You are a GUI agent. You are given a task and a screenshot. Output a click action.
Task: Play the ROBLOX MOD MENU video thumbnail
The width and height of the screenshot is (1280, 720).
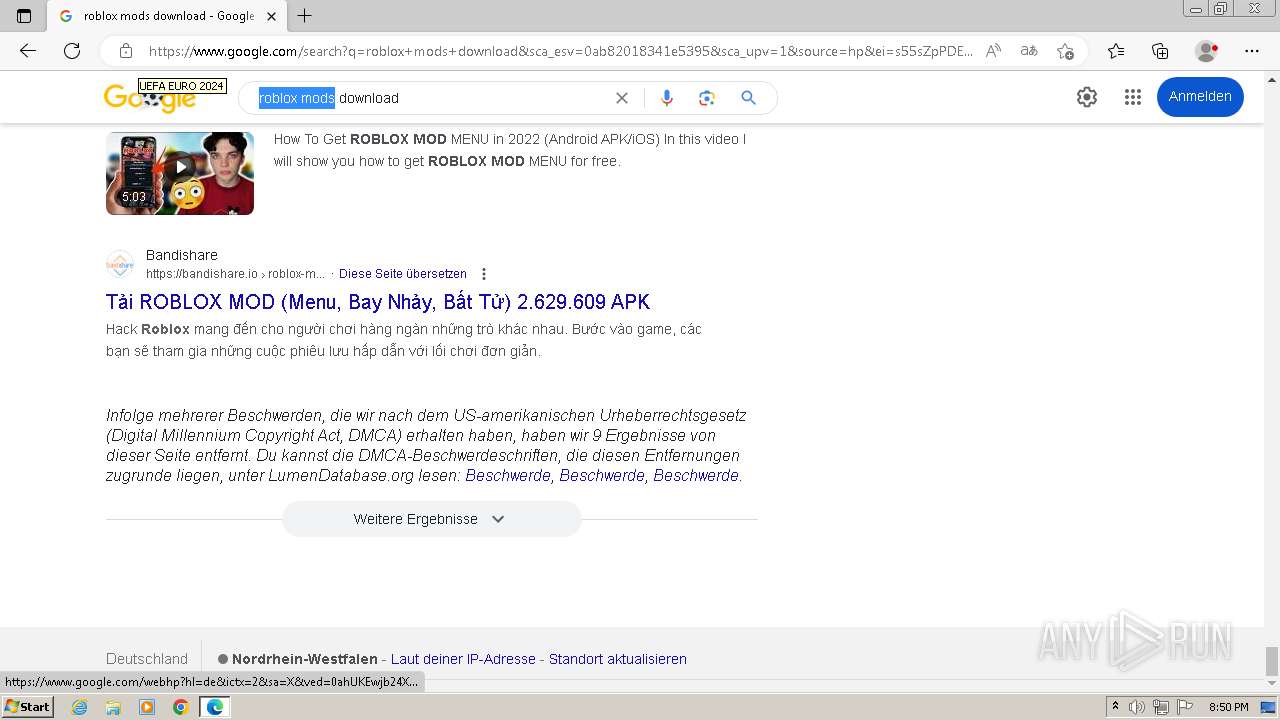point(180,173)
